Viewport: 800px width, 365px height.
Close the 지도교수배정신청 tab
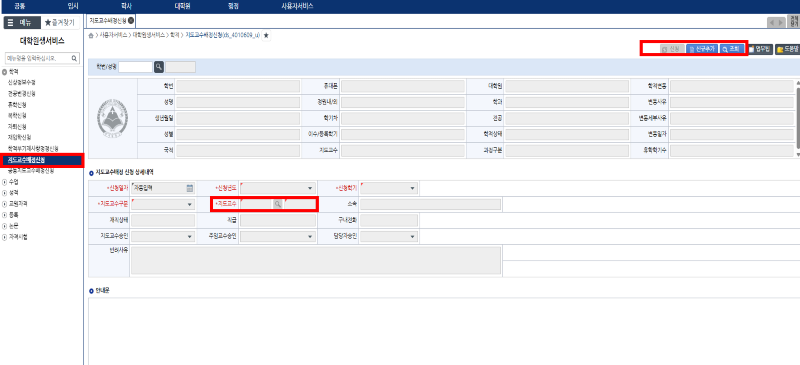coord(131,20)
